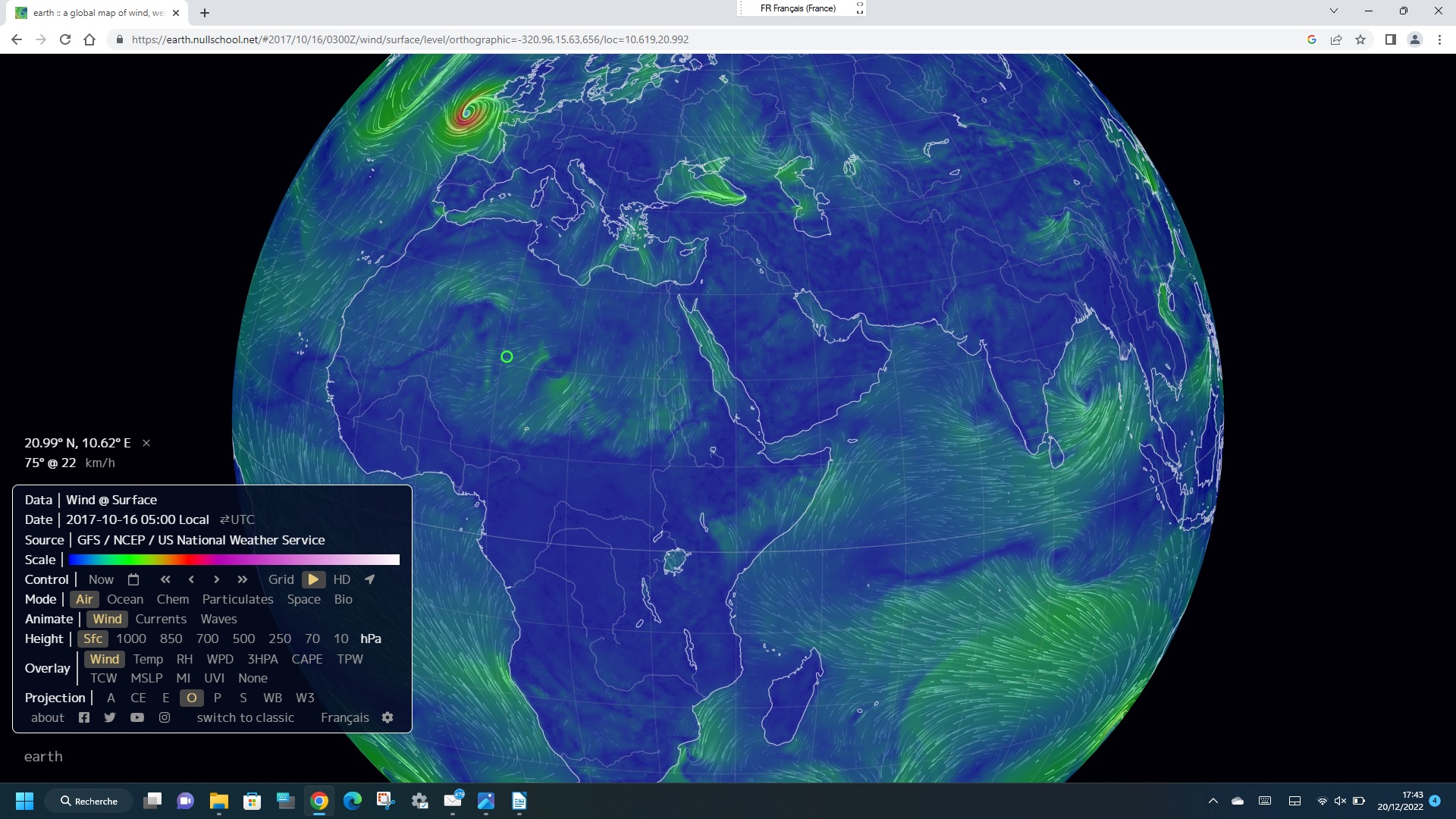Toggle the Grid display option
Image resolution: width=1456 pixels, height=819 pixels.
coord(281,579)
